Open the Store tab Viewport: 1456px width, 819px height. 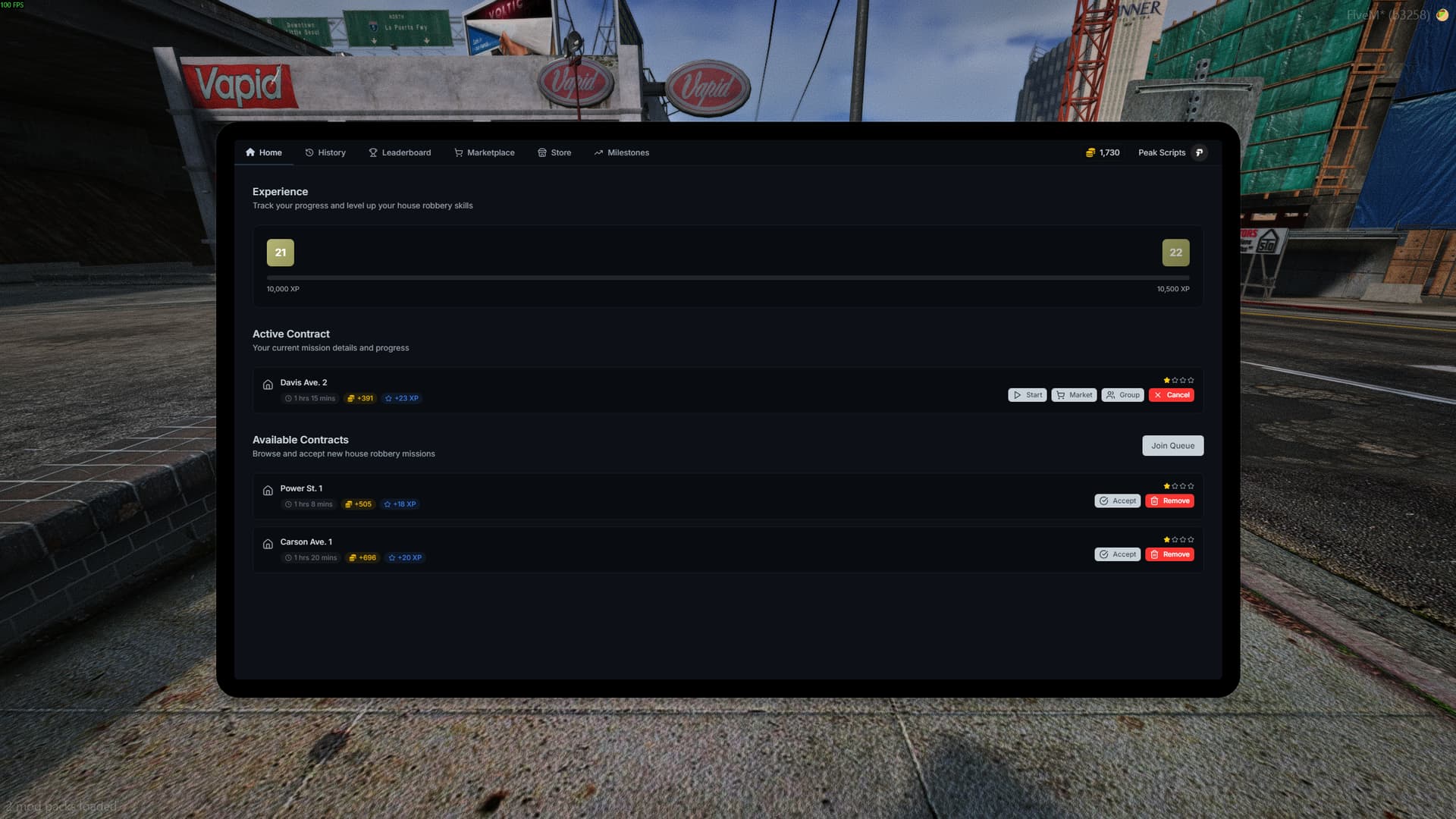click(x=554, y=152)
